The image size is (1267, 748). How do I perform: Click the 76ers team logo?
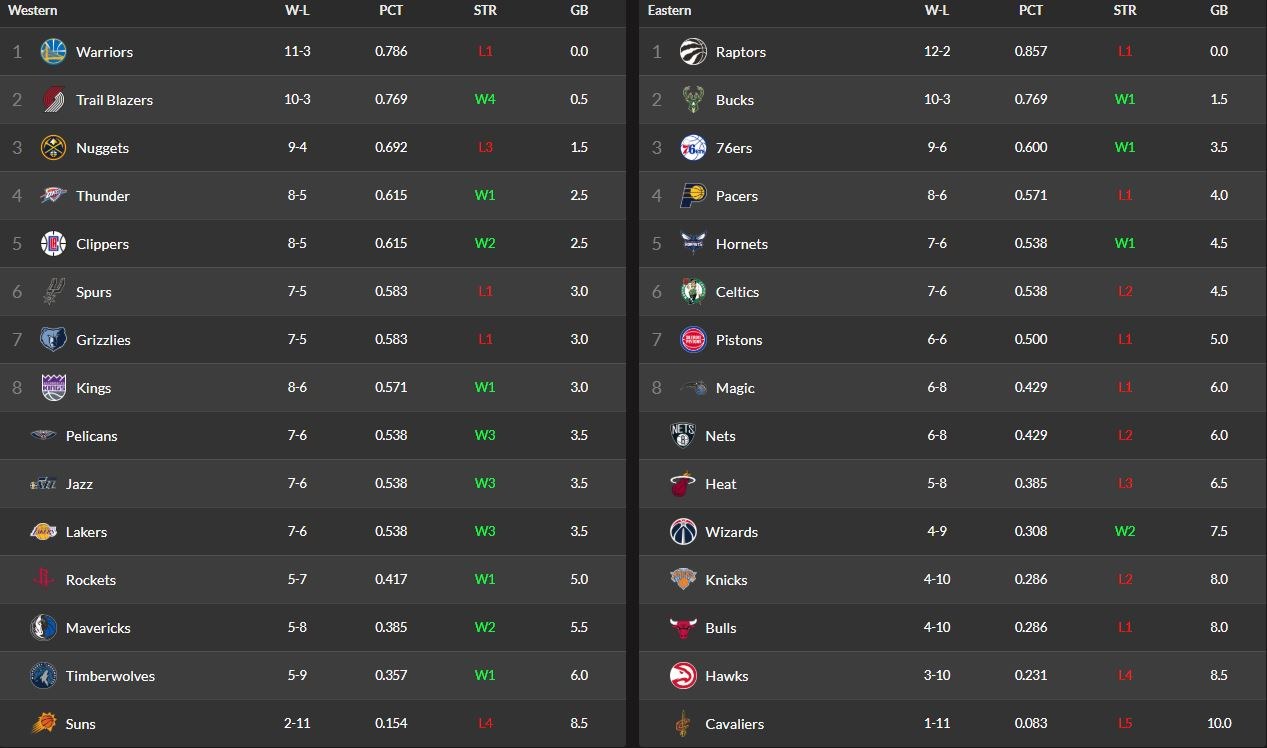click(693, 148)
